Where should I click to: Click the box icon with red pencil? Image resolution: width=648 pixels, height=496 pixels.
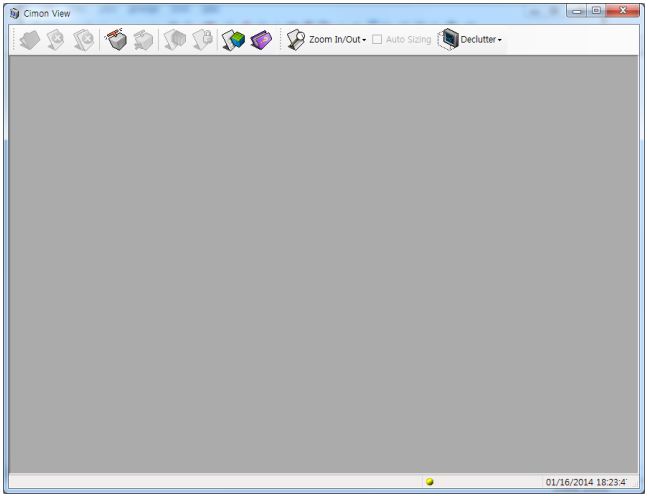click(116, 39)
